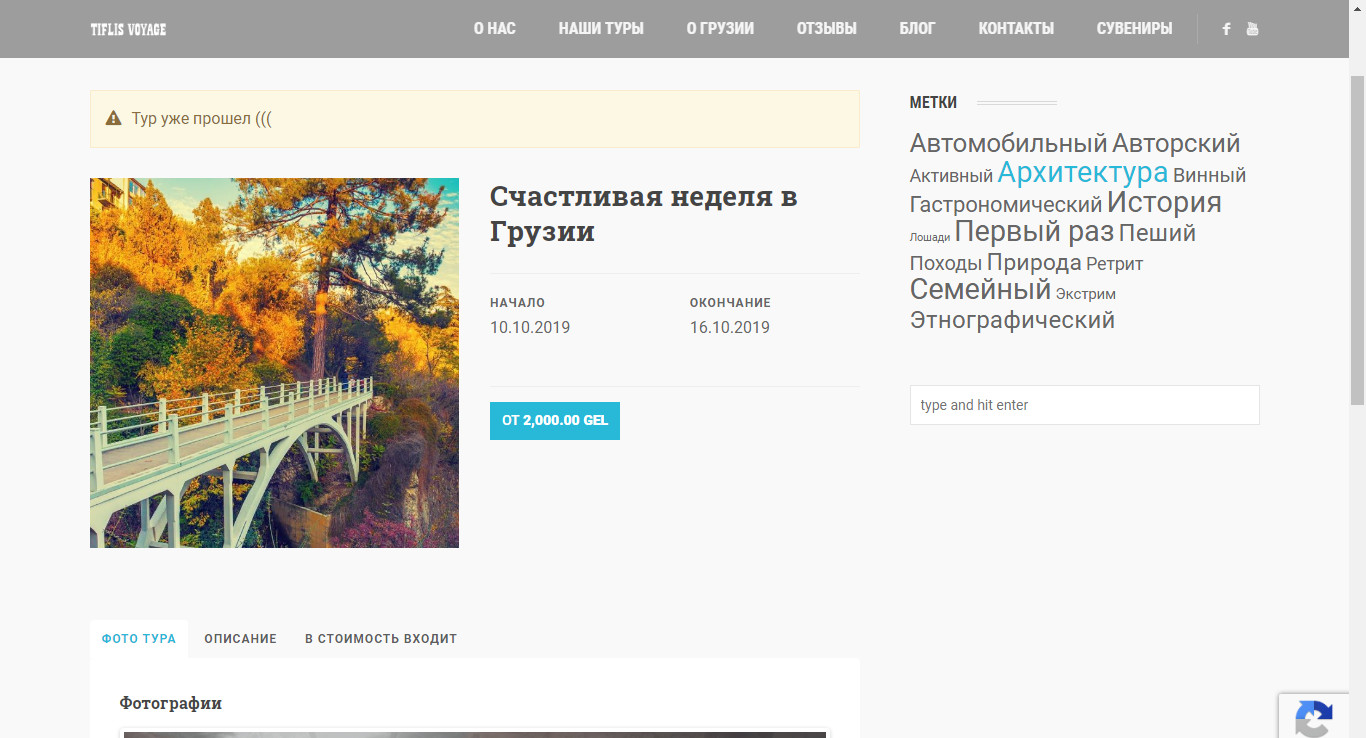Click the warning triangle in the notice
Screen dimensions: 1366x738
point(114,118)
